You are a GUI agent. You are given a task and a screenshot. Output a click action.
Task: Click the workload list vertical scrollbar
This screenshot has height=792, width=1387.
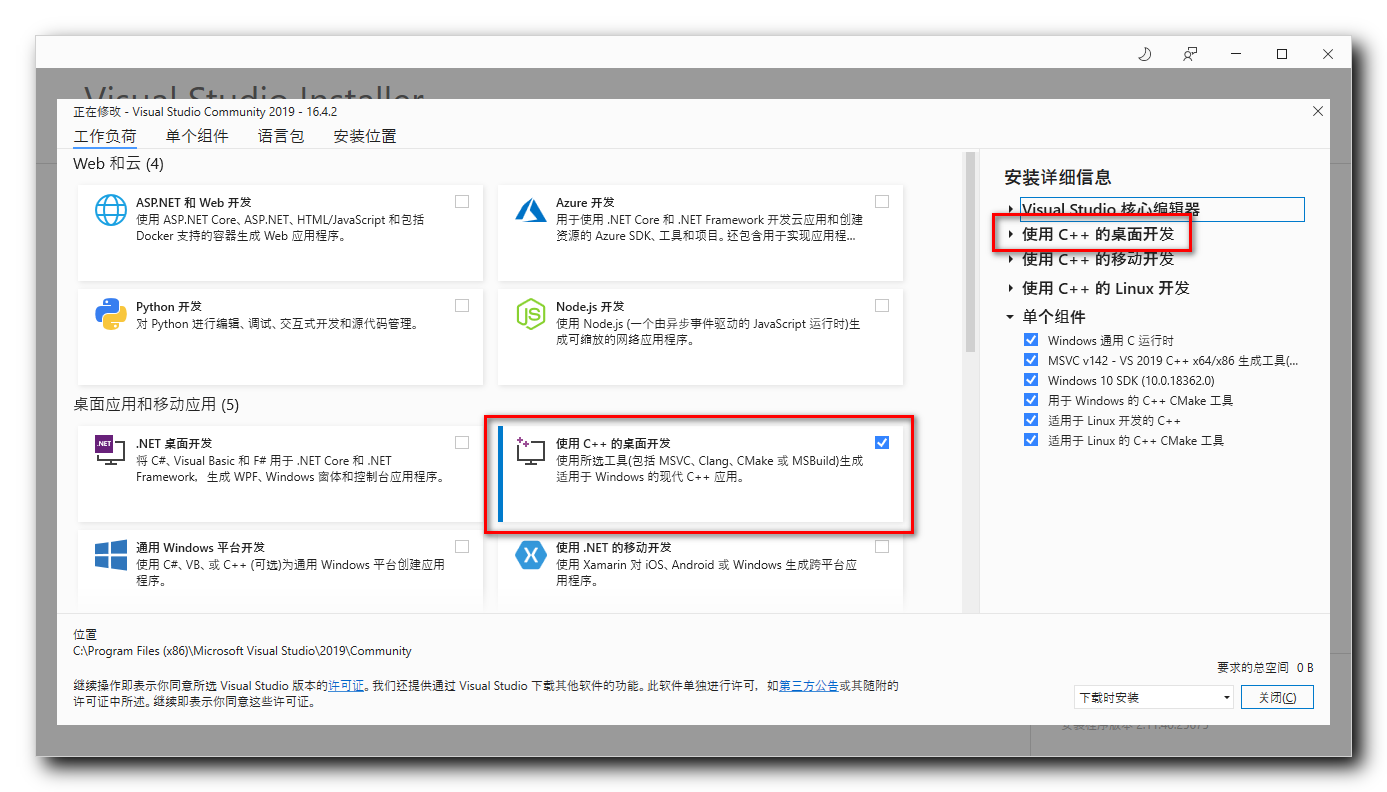point(969,252)
